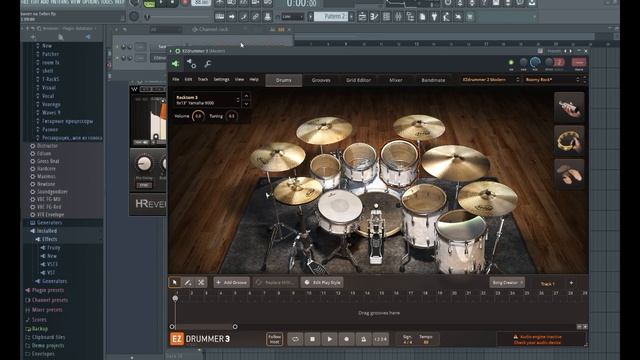Viewport: 640px width, 360px height.
Task: Click the FL Studio record button
Action: pos(184,3)
